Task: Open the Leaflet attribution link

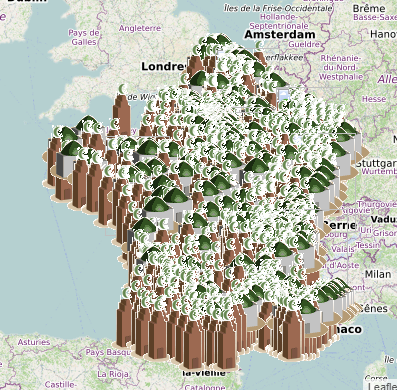Action: [383, 386]
